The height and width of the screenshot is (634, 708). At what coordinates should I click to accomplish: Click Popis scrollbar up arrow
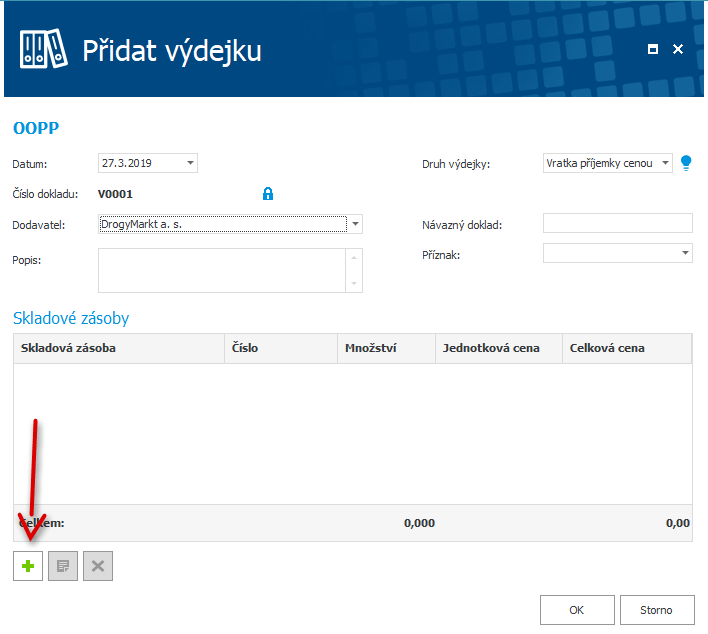[354, 258]
